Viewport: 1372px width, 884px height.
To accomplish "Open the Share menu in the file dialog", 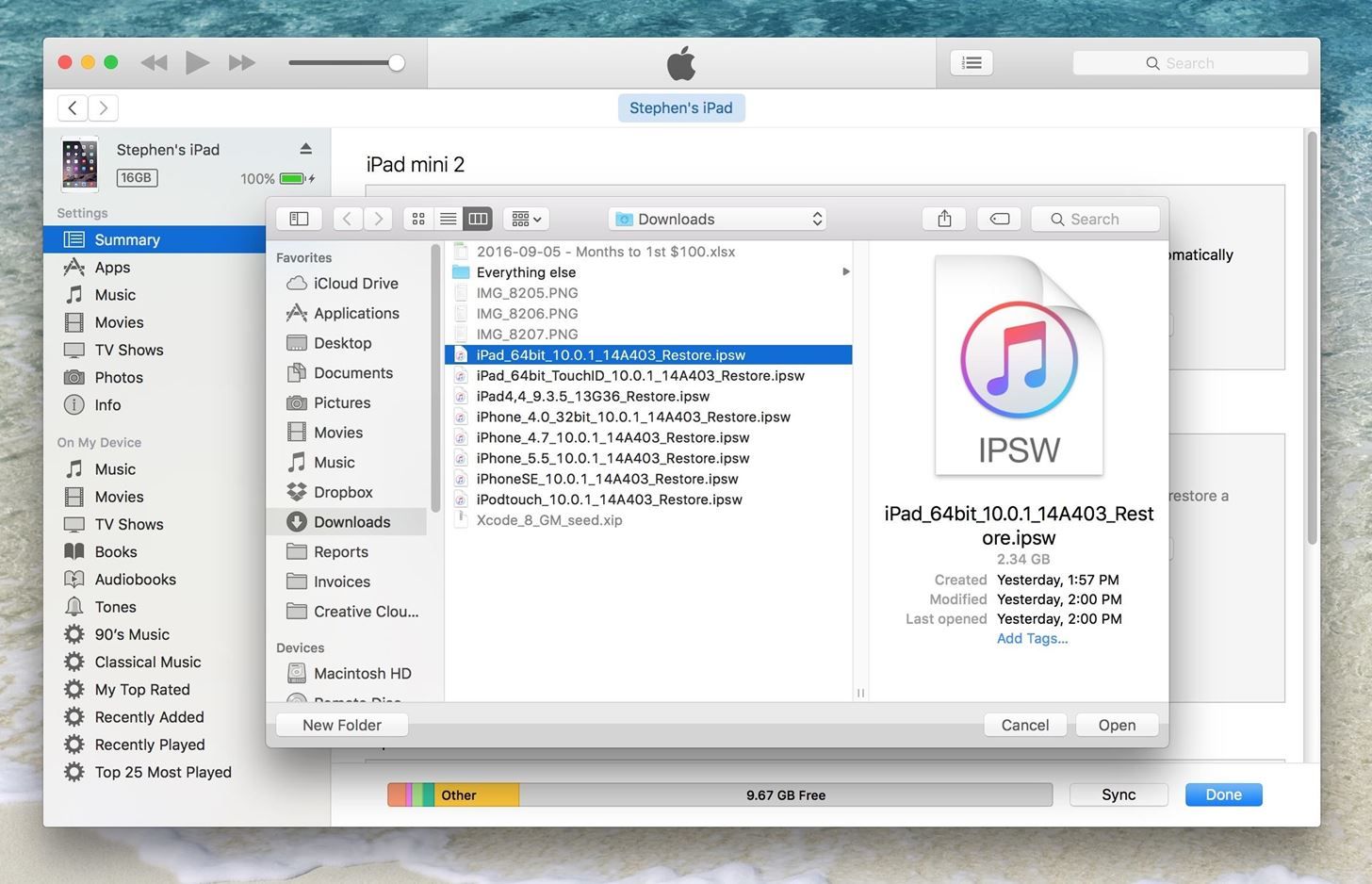I will click(x=942, y=218).
